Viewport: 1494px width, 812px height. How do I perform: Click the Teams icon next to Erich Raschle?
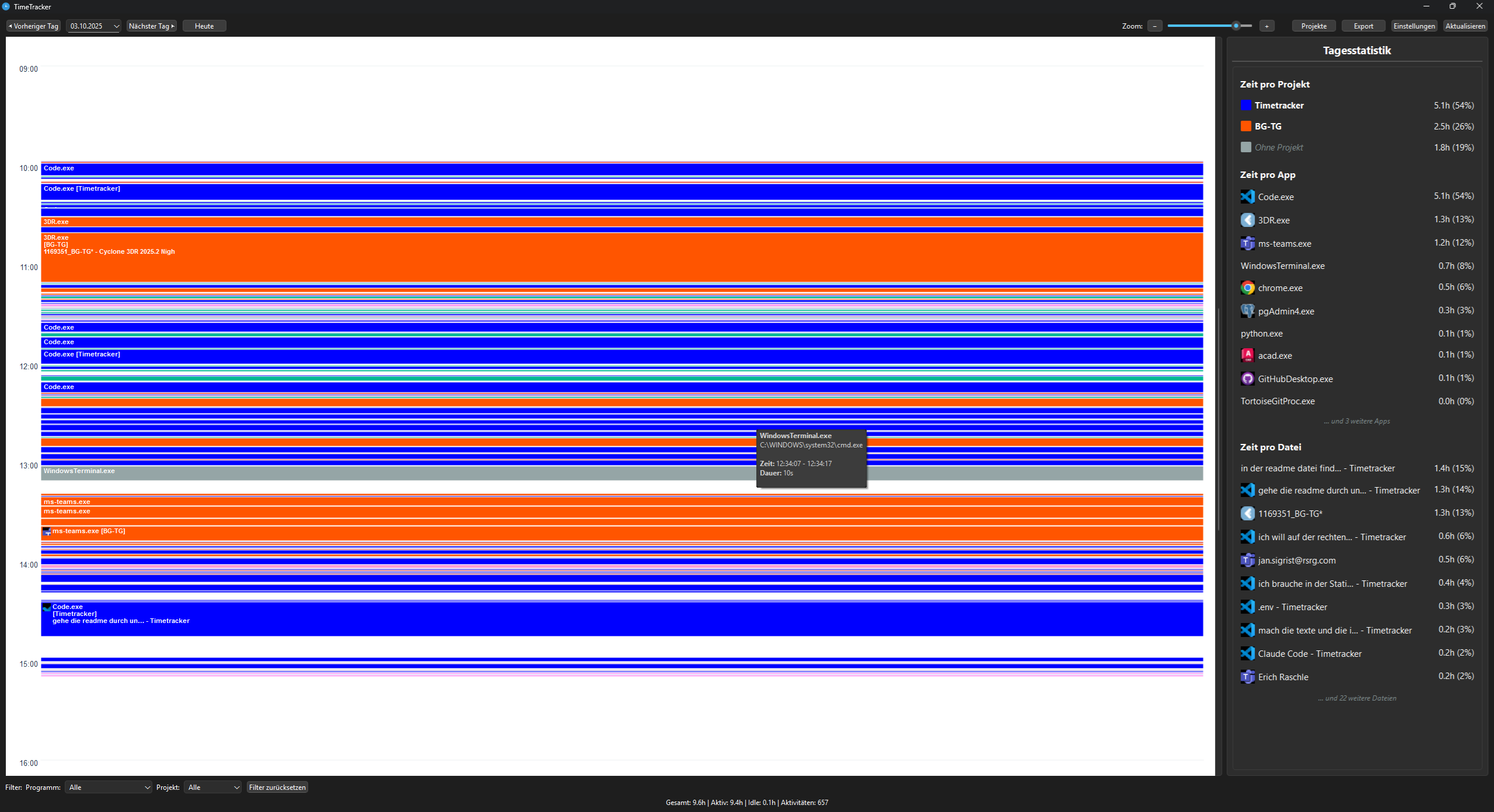[1247, 677]
